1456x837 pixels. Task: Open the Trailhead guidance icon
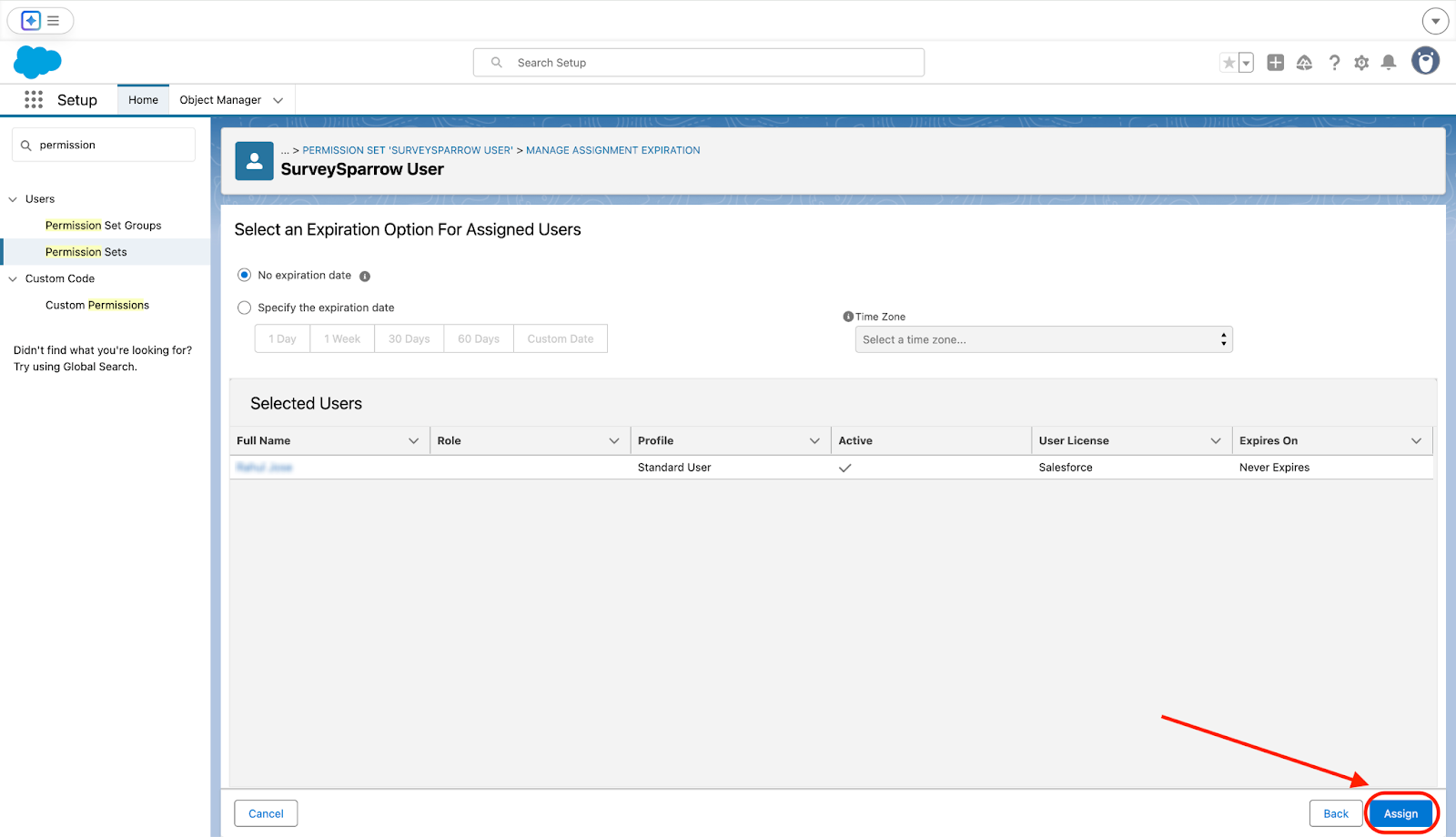pos(1304,63)
